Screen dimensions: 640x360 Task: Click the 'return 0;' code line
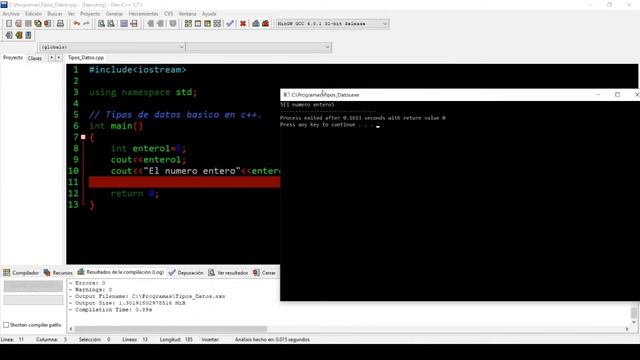tap(135, 193)
